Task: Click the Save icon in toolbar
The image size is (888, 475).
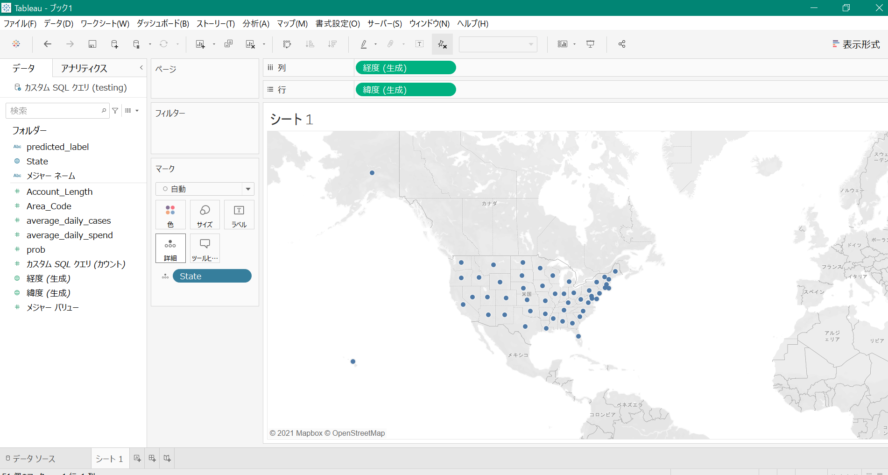Action: click(92, 44)
